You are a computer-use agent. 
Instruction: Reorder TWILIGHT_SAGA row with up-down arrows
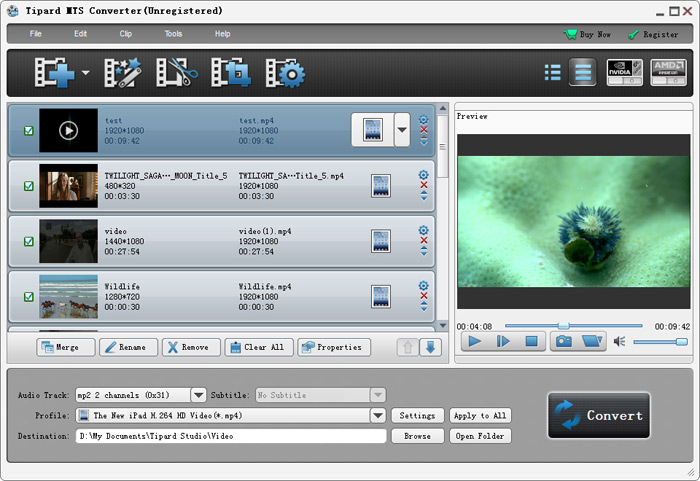click(x=424, y=196)
